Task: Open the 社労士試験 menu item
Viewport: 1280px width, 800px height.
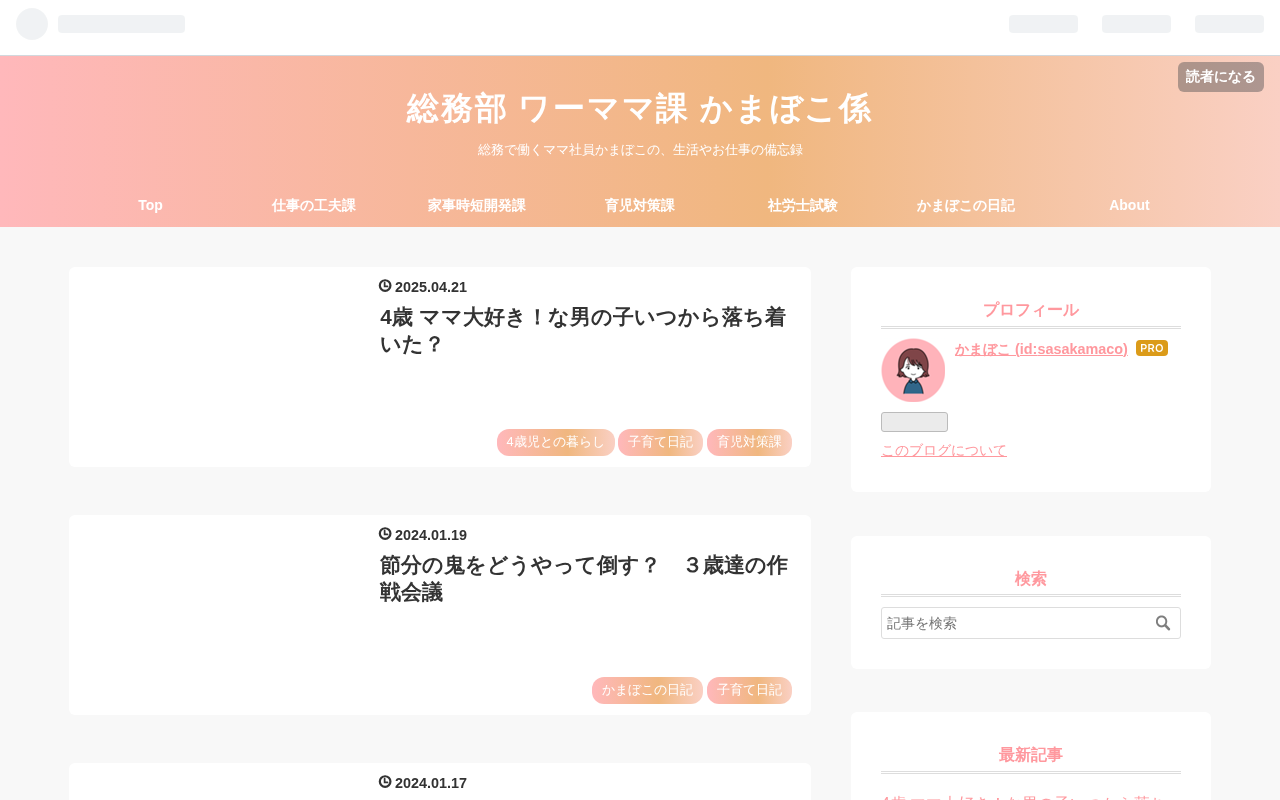Action: tap(803, 205)
